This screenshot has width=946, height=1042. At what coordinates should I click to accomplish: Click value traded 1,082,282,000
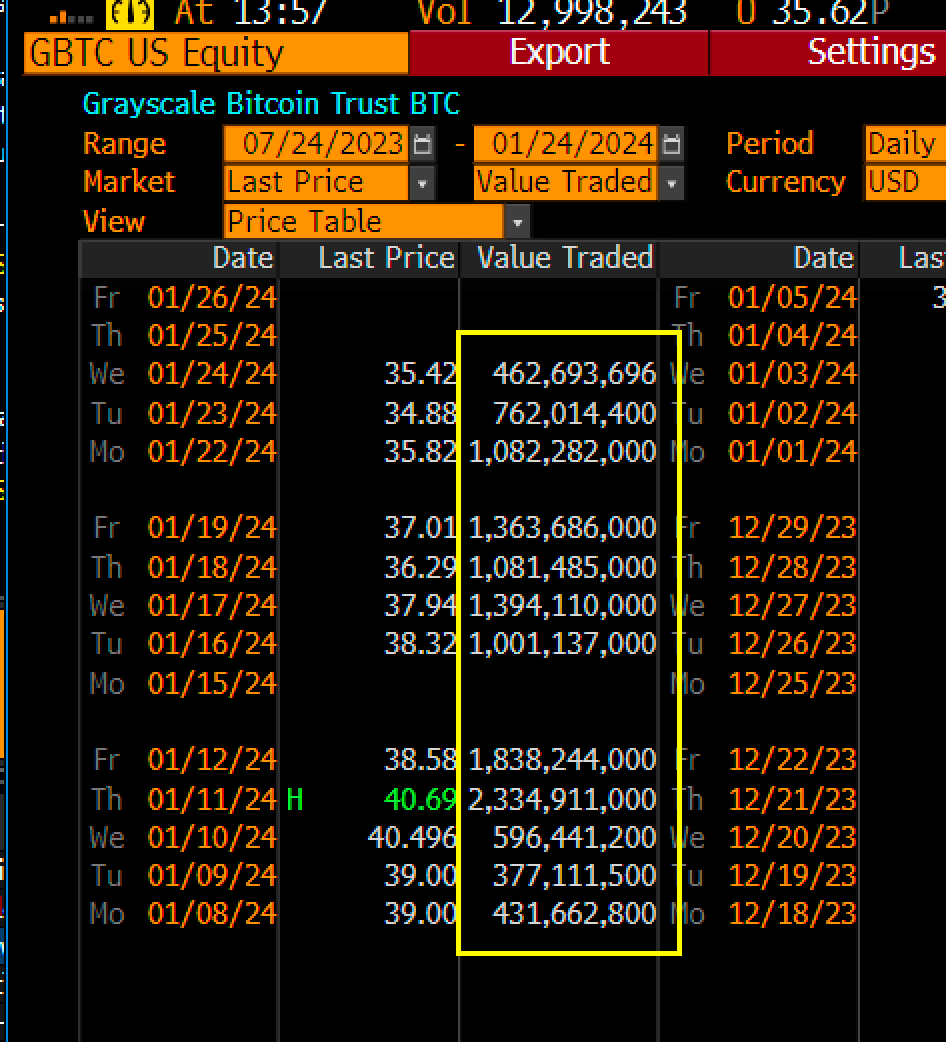[x=562, y=453]
